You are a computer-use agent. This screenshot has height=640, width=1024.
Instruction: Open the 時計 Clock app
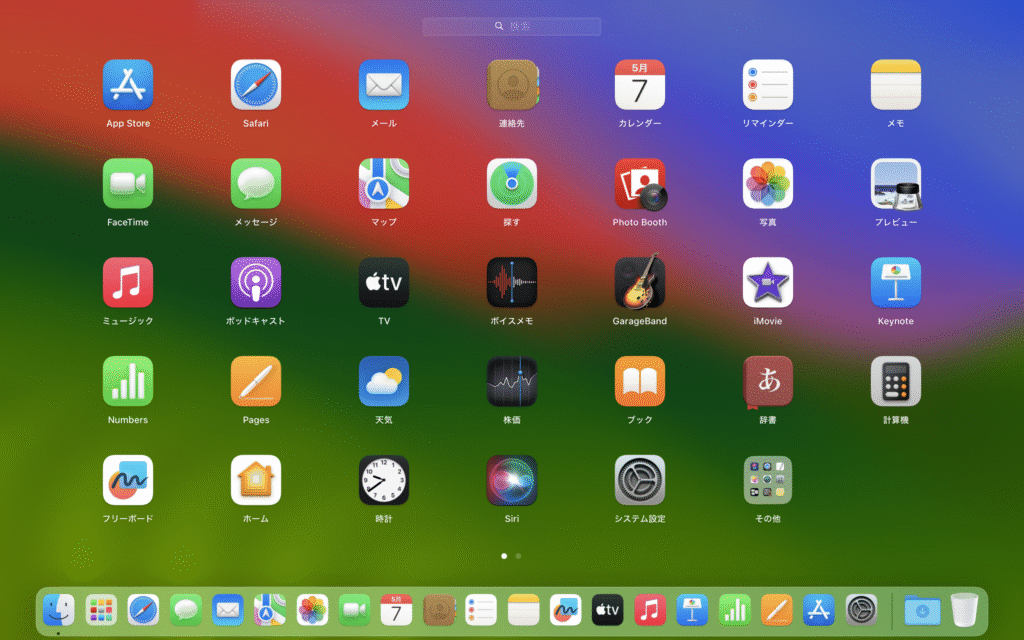click(384, 480)
